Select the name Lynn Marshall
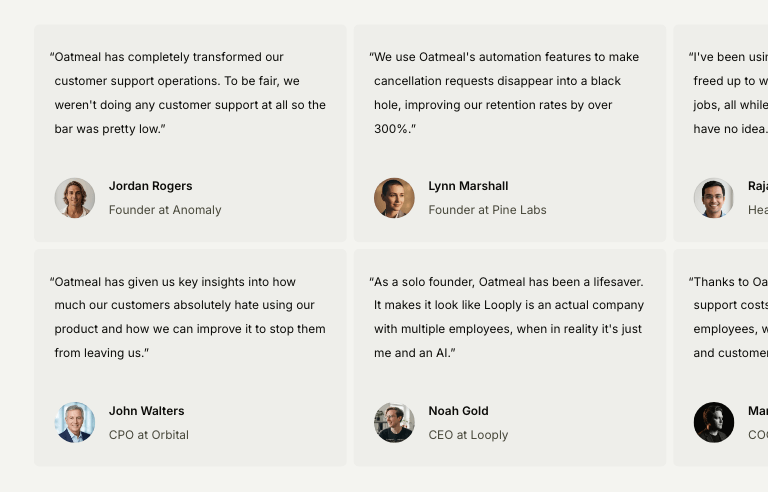 pos(468,186)
